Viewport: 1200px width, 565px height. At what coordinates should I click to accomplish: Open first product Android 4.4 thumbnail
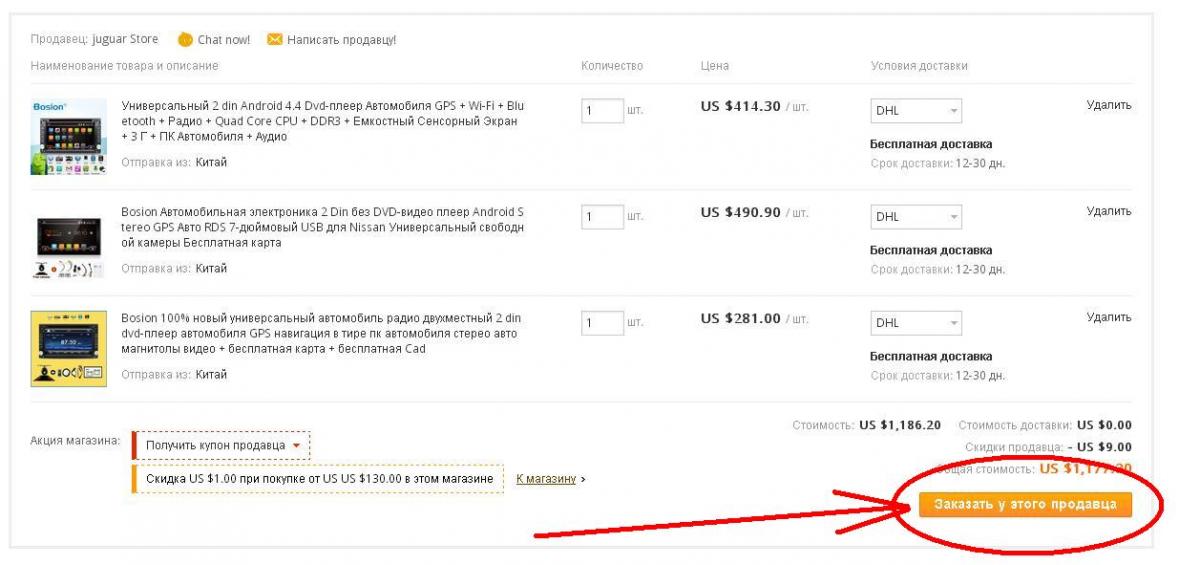(x=69, y=137)
